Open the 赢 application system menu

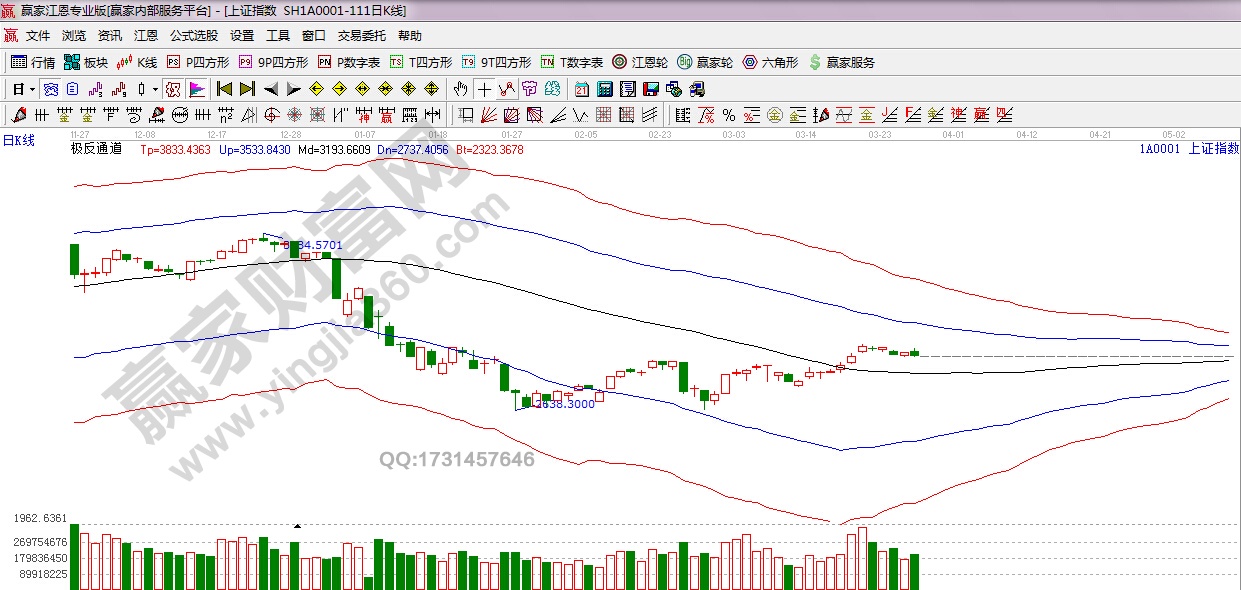pos(11,35)
